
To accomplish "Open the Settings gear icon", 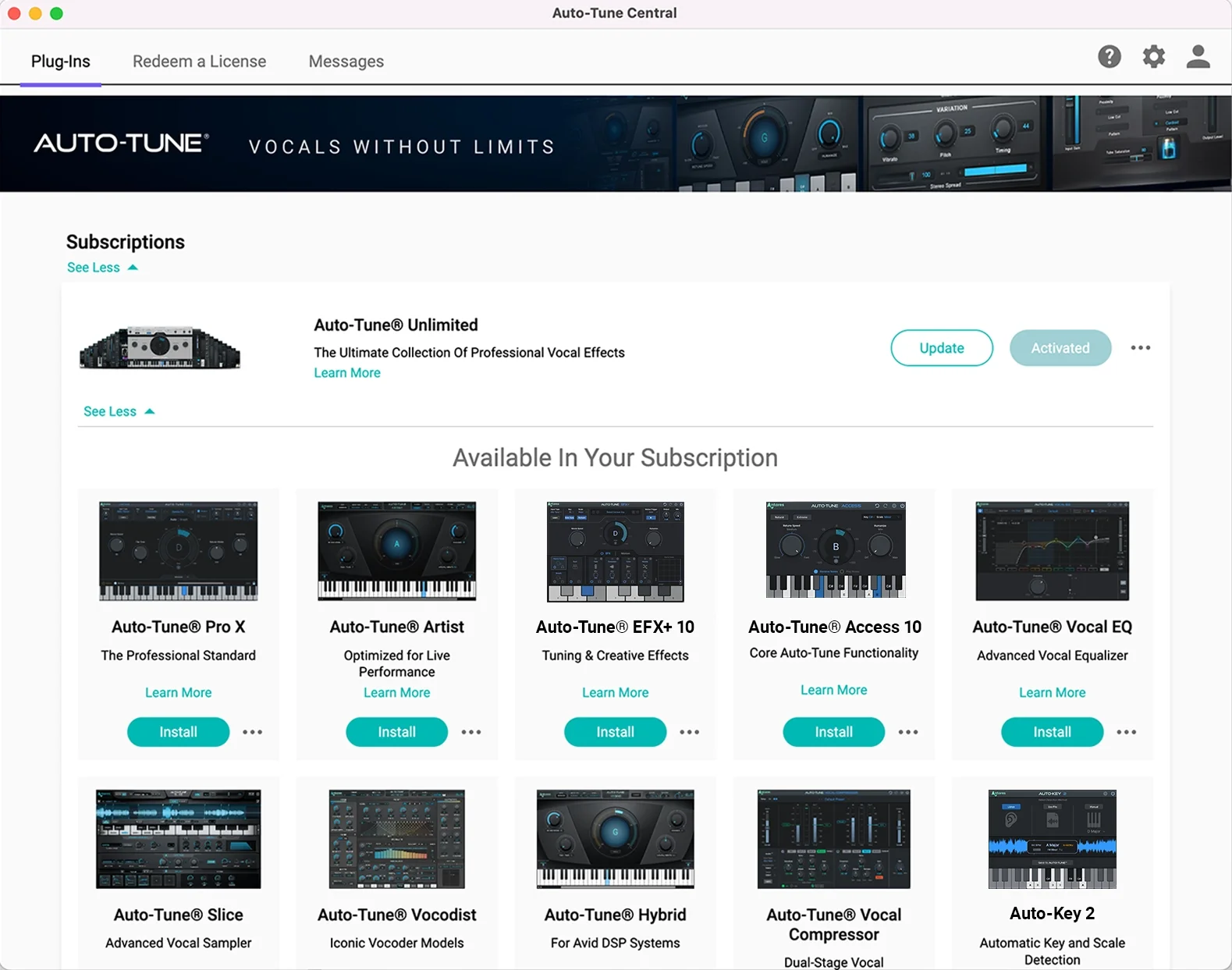I will coord(1153,56).
